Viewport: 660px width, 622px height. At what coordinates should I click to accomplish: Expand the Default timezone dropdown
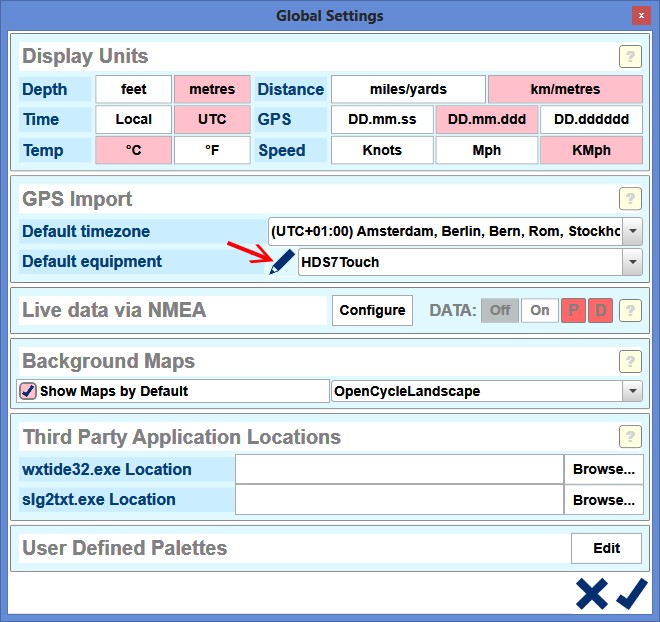pos(632,231)
